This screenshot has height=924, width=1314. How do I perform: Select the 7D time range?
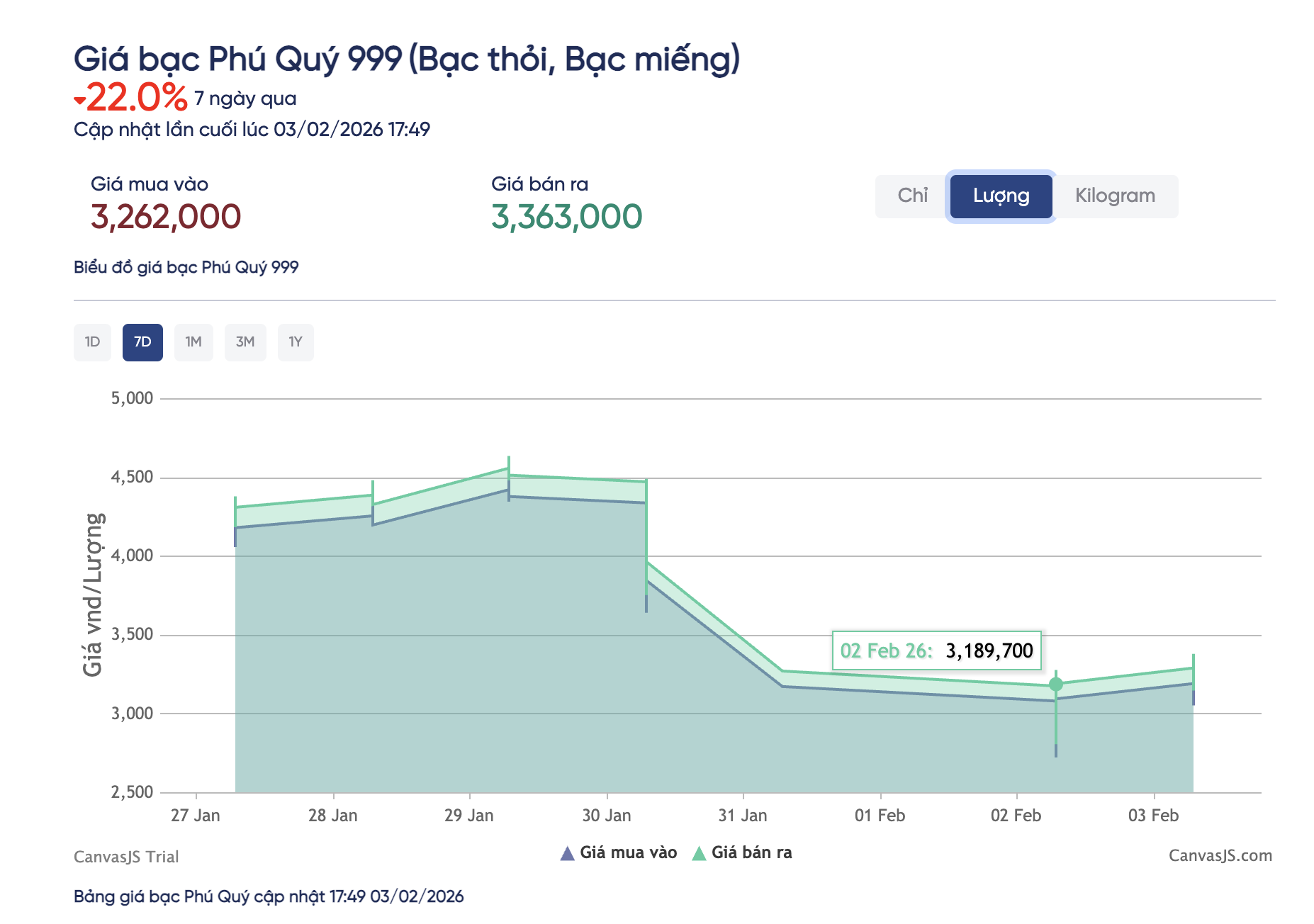[143, 342]
